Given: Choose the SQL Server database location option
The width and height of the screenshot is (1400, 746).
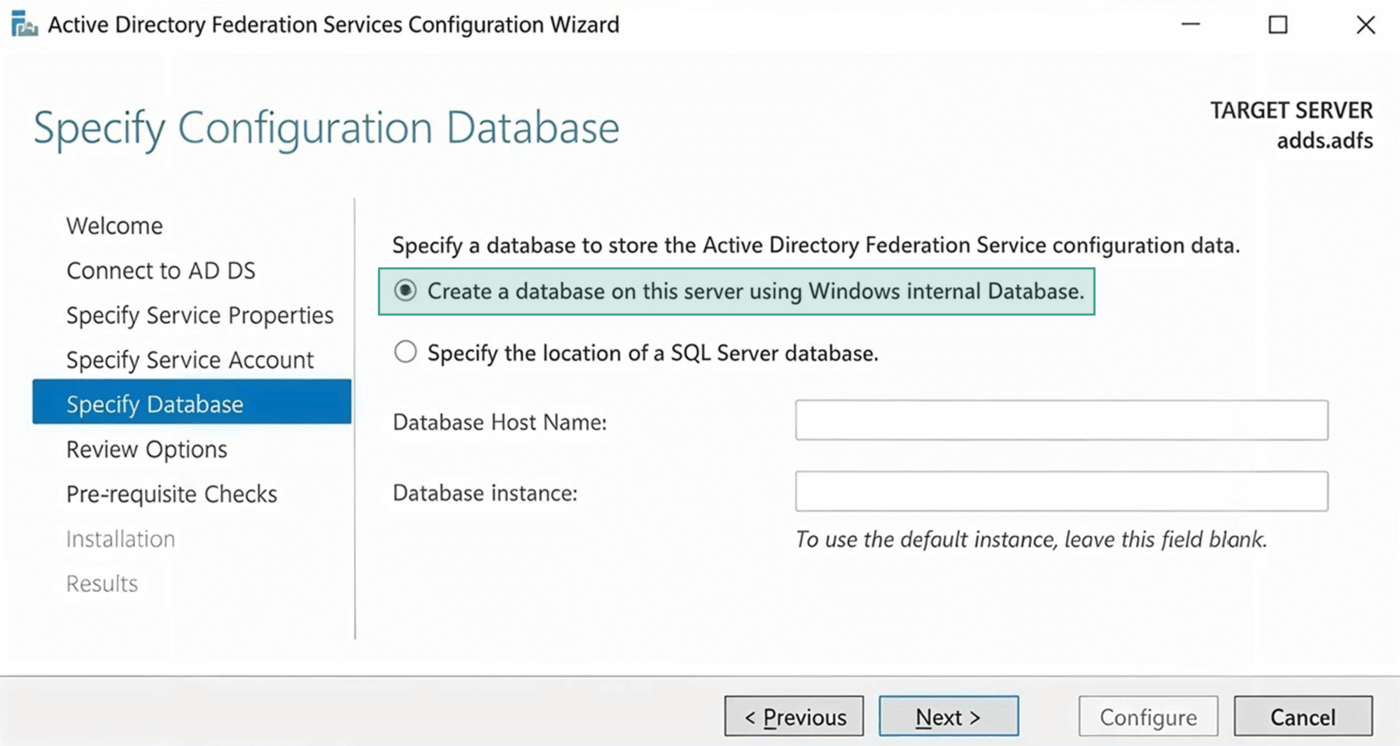Looking at the screenshot, I should tap(405, 352).
